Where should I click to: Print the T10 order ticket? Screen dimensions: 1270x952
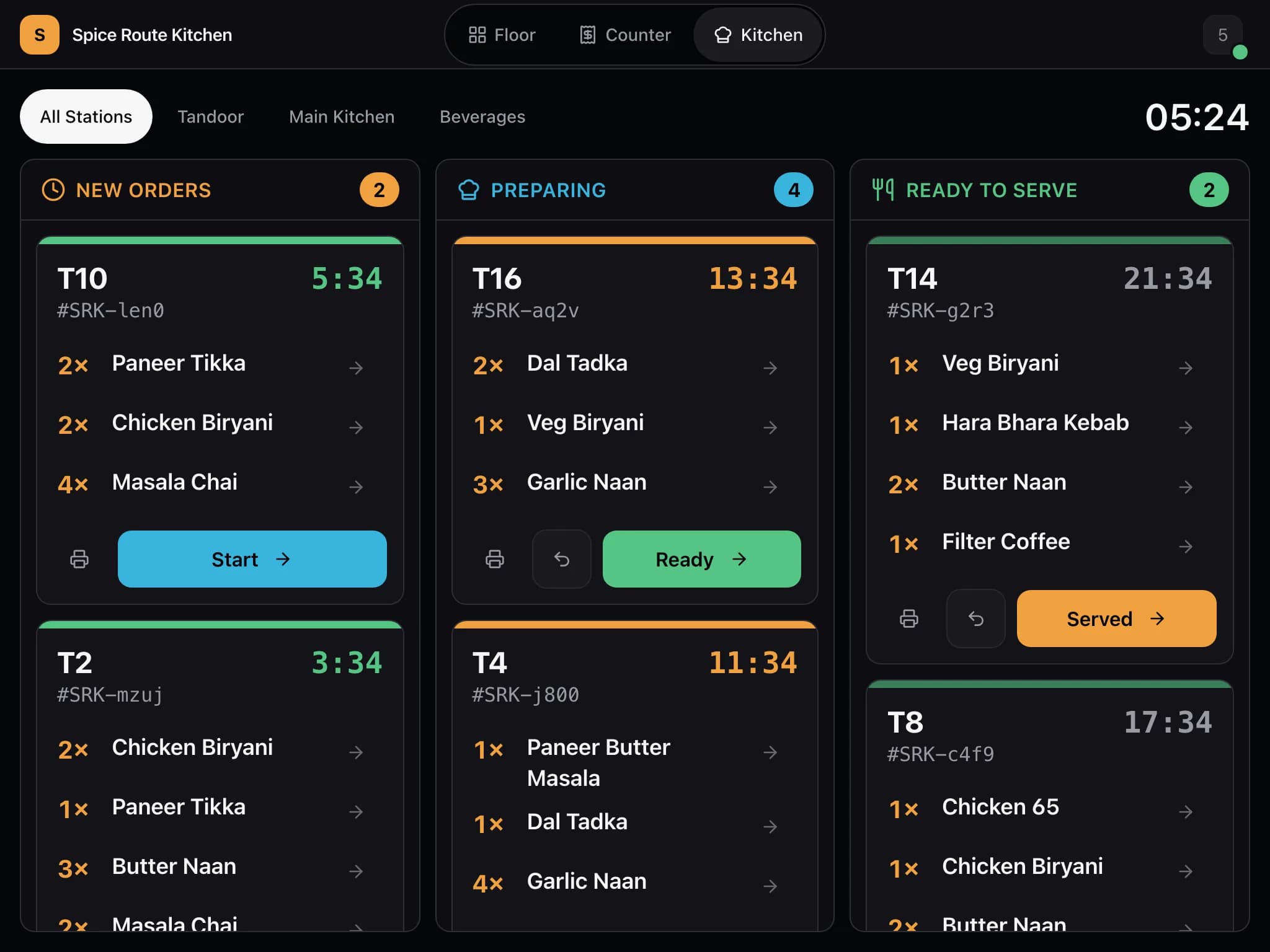pyautogui.click(x=79, y=559)
